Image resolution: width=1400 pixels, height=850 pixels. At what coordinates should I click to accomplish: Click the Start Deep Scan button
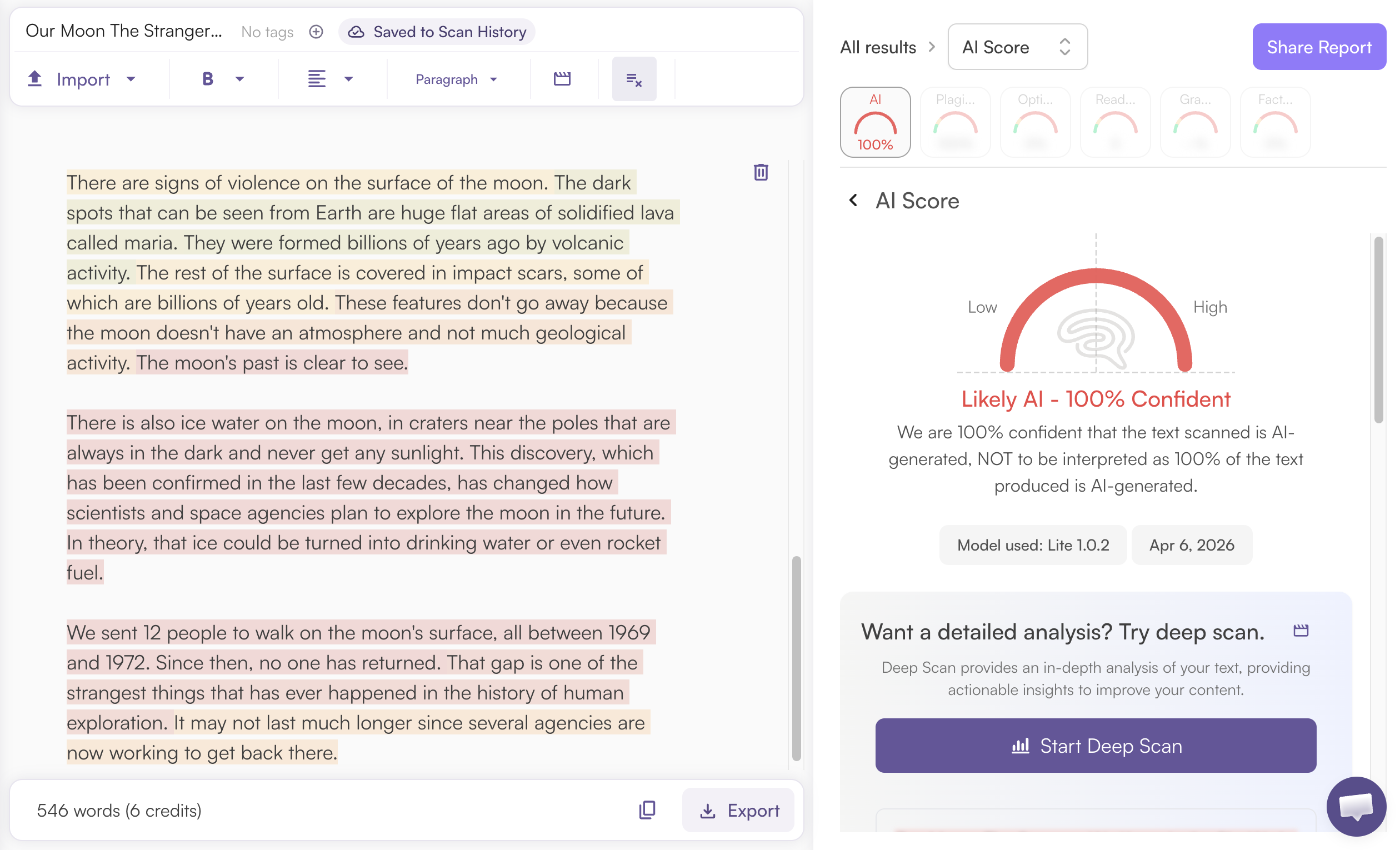(x=1095, y=746)
